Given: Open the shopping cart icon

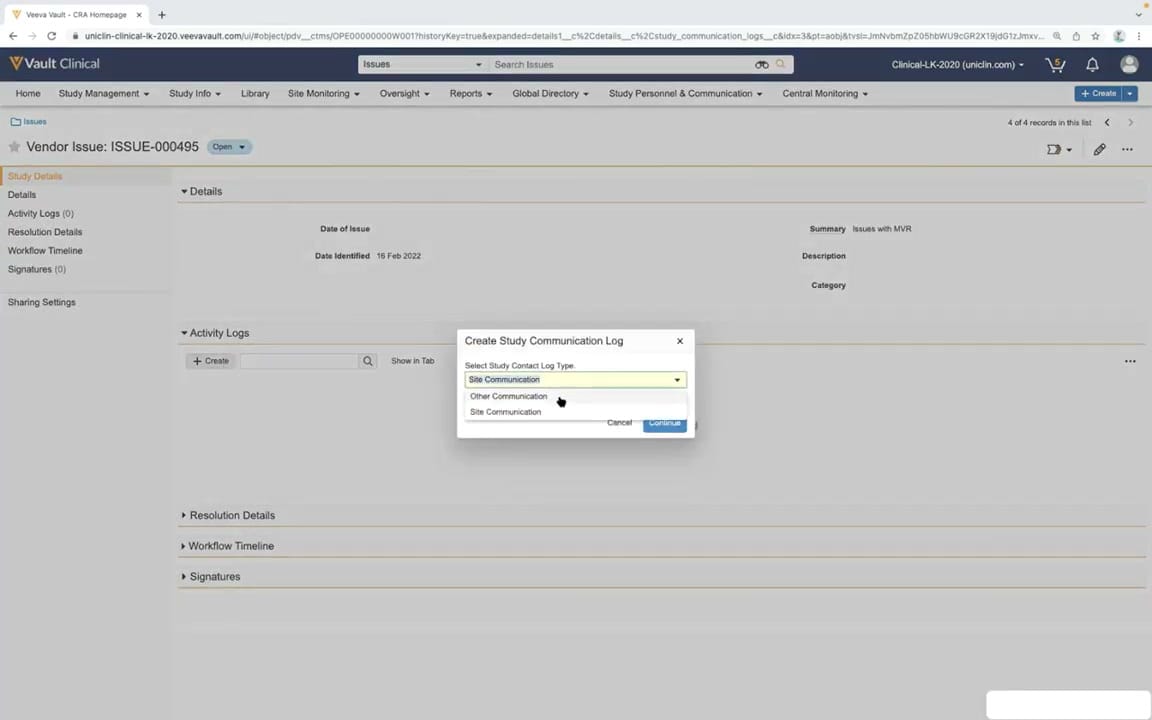Looking at the screenshot, I should pos(1055,65).
